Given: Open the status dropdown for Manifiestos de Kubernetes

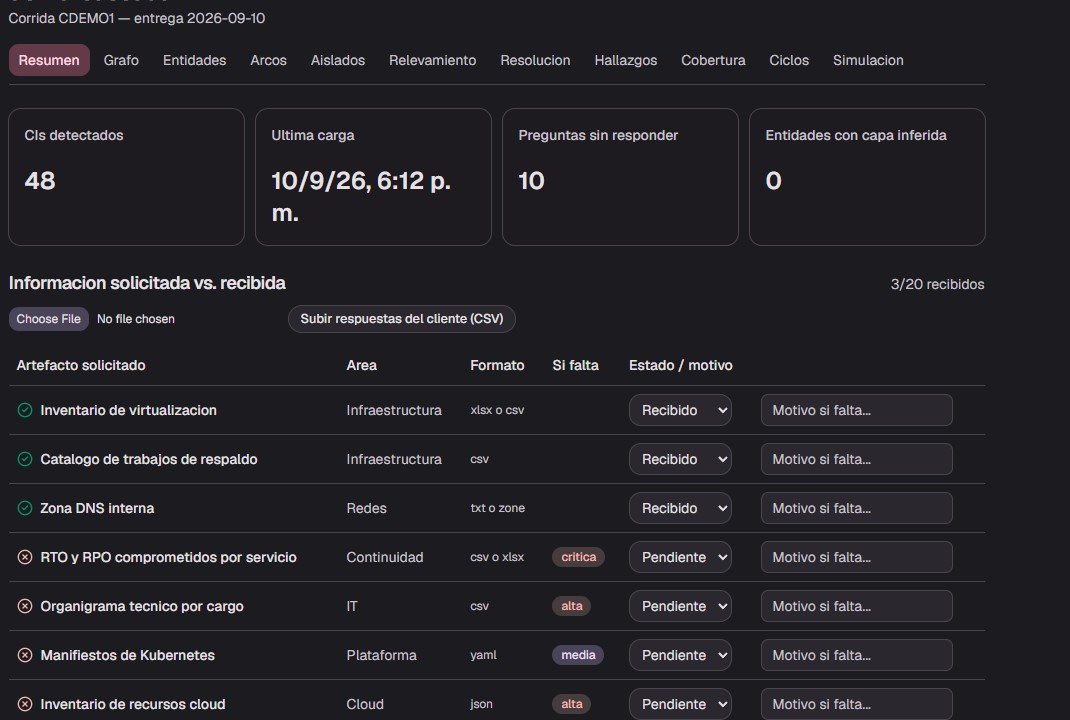Looking at the screenshot, I should click(680, 655).
